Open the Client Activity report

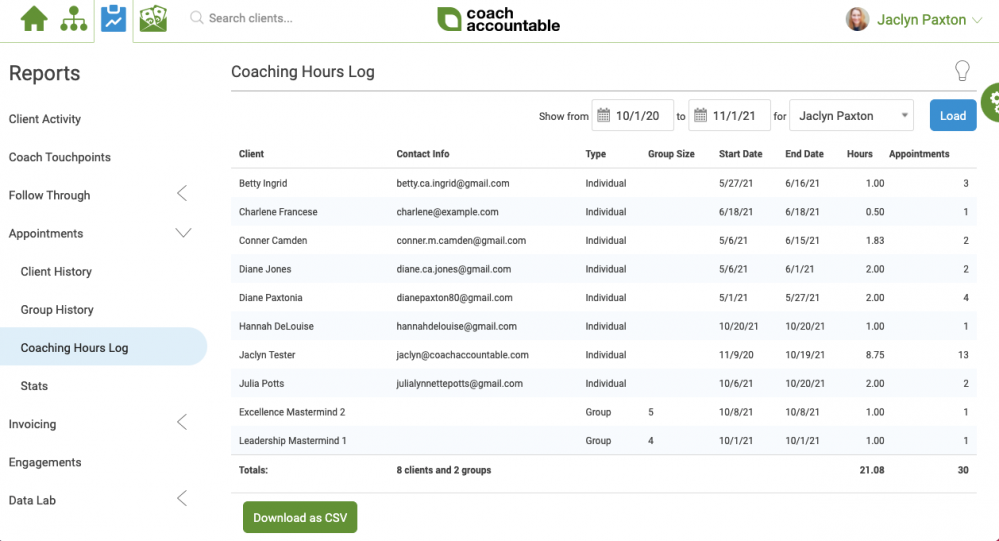coord(45,119)
